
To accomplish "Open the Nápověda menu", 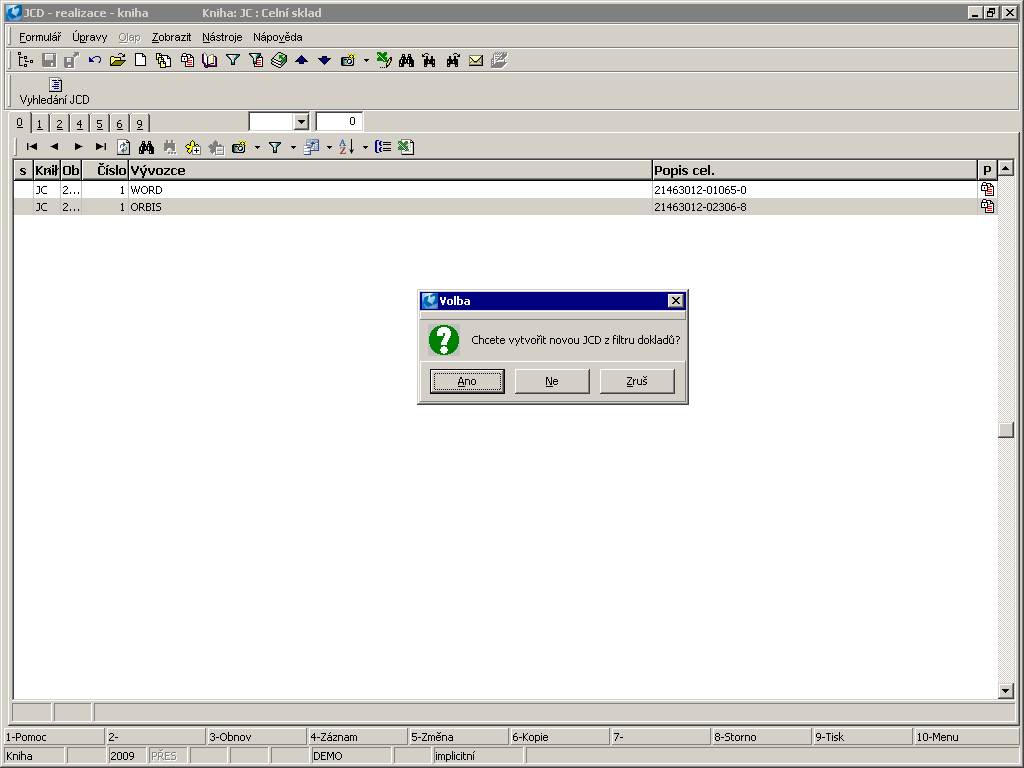I will (278, 37).
